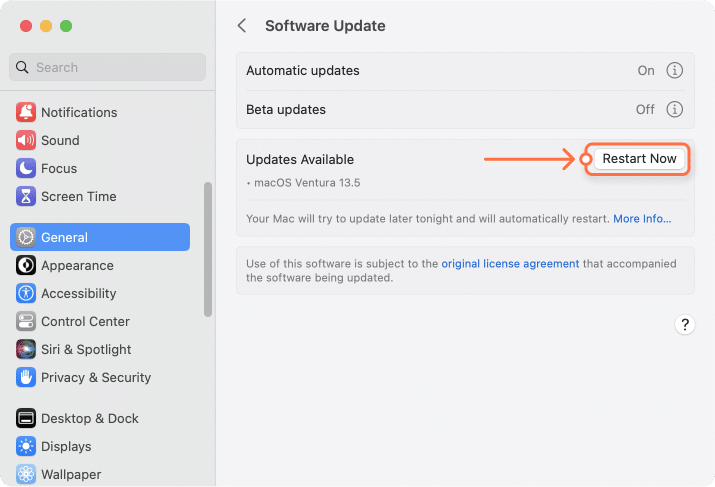This screenshot has height=487, width=715.
Task: Click the Siri & Spotlight icon
Action: (x=25, y=349)
